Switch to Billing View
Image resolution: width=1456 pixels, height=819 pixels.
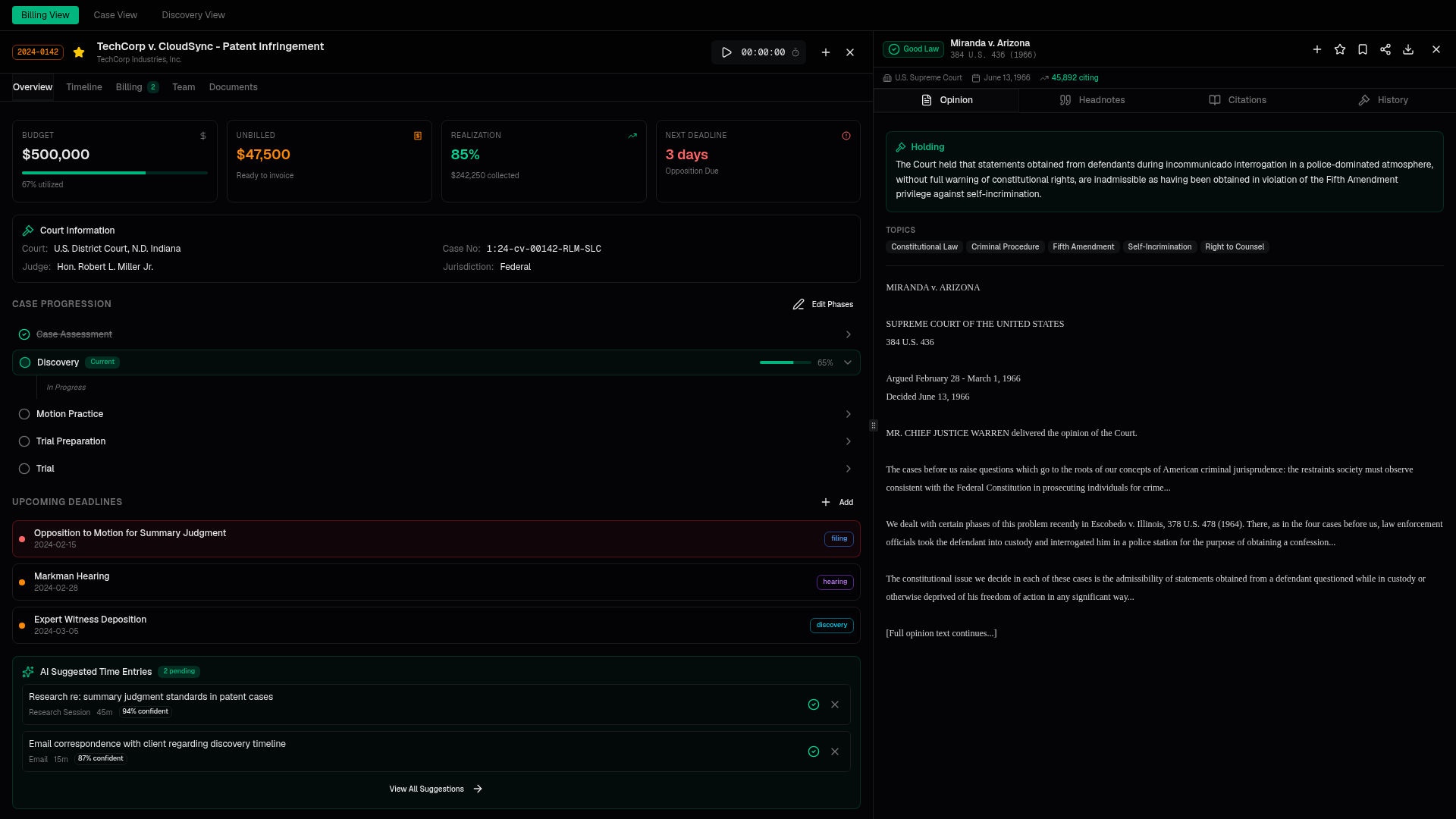tap(45, 15)
